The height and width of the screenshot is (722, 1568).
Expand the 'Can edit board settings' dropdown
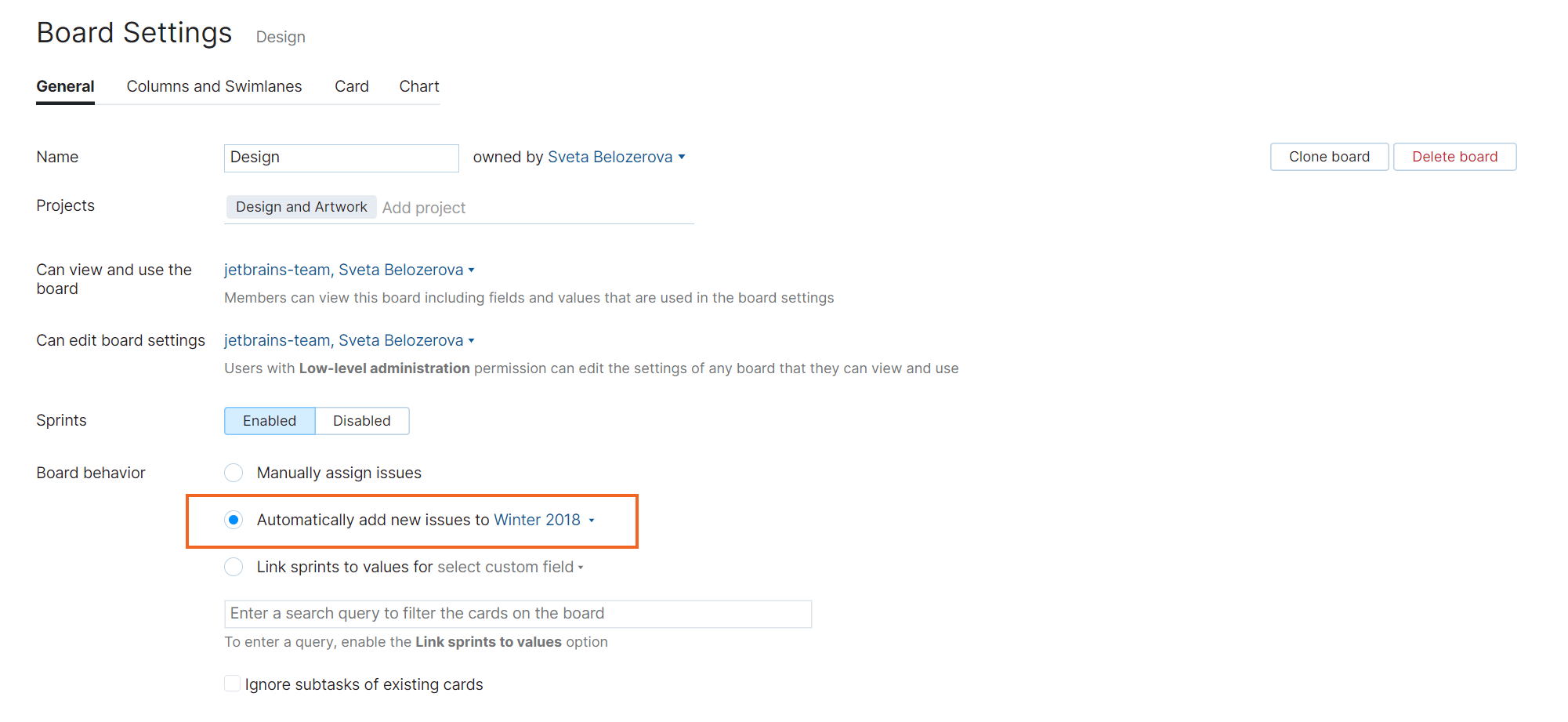[349, 340]
